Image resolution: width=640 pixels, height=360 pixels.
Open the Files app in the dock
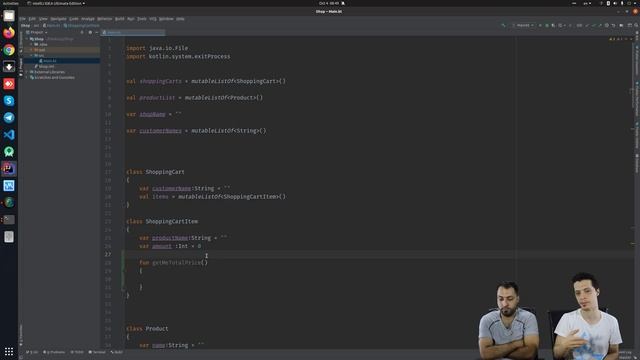9,16
